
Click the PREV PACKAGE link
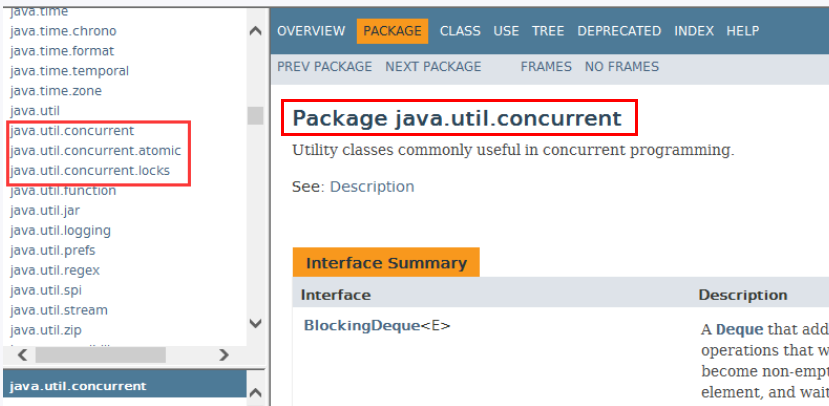324,66
